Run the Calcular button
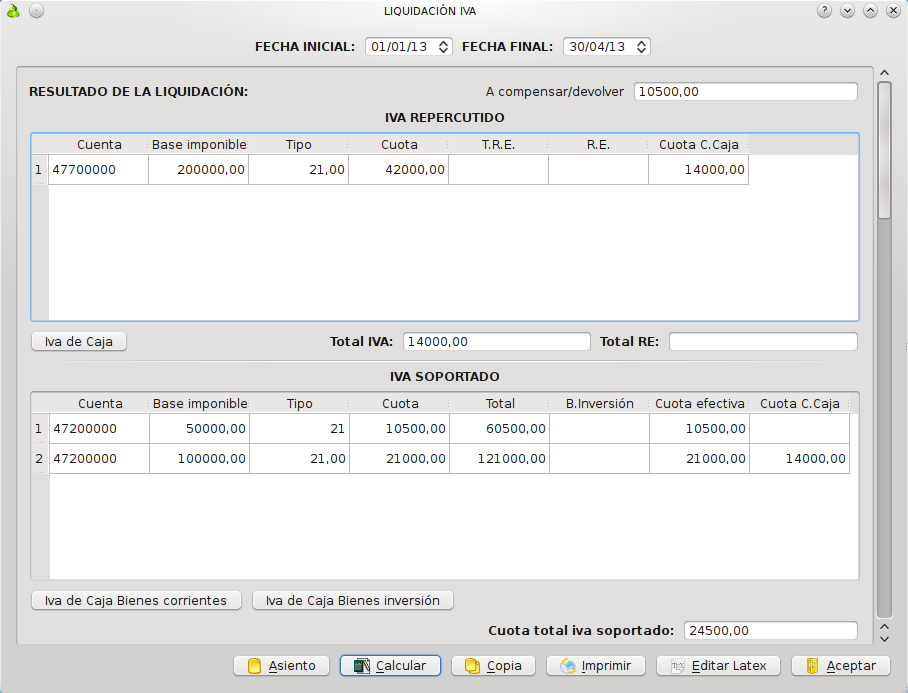The width and height of the screenshot is (908, 693). [x=390, y=666]
